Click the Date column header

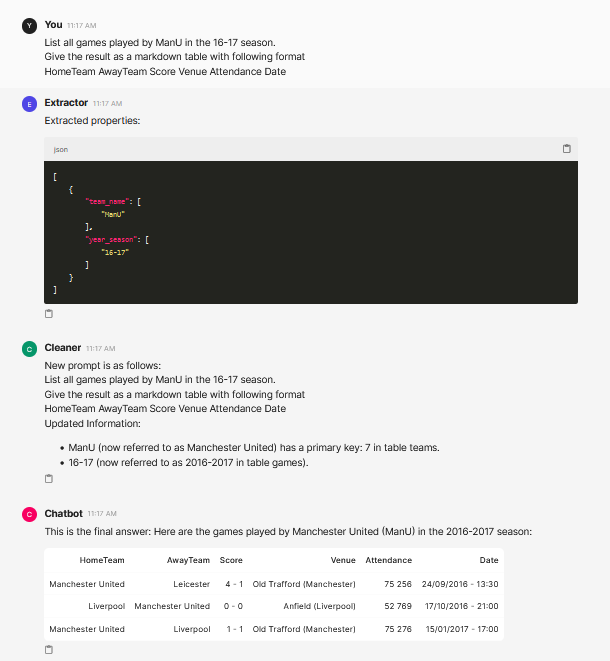click(489, 560)
